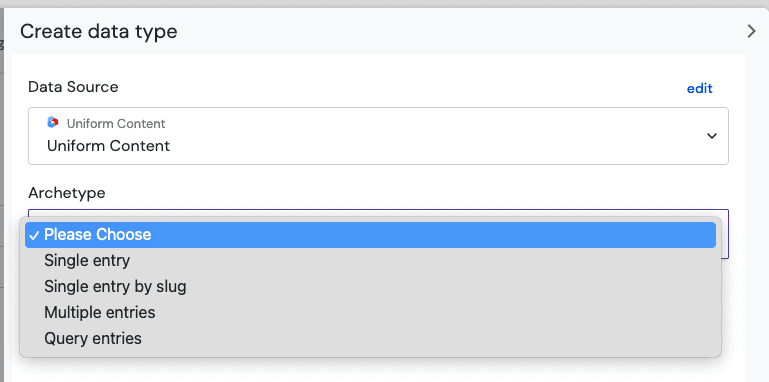Click the Archetype label
The height and width of the screenshot is (382, 769).
coord(67,193)
